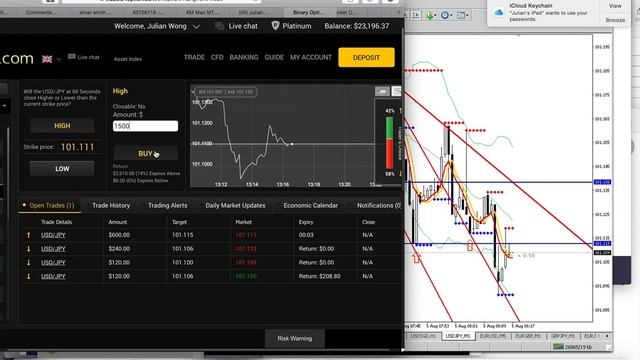Open small Live chat link near the logo
Viewport: 640px width, 360px height.
point(84,57)
